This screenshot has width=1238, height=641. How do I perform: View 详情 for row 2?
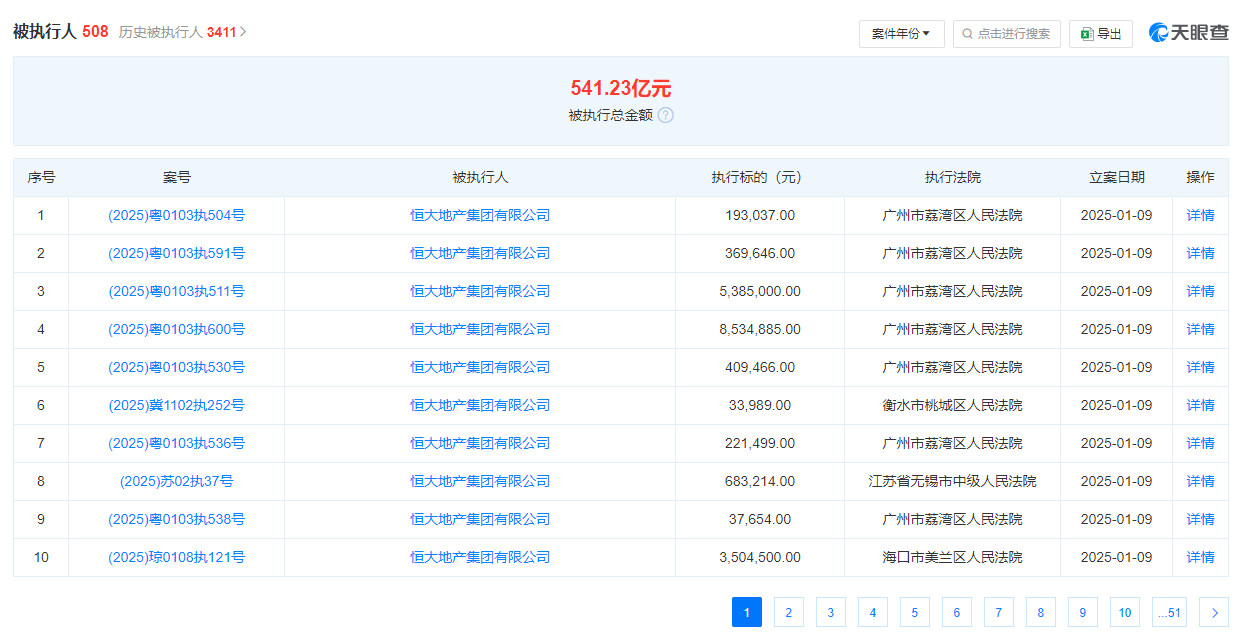[1201, 253]
